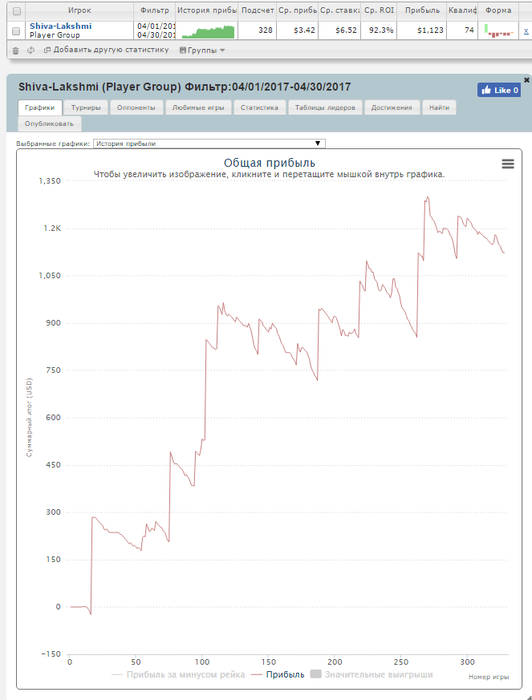This screenshot has width=532, height=700.
Task: Open the Shiva-Lakshmi player link
Action: (61, 26)
